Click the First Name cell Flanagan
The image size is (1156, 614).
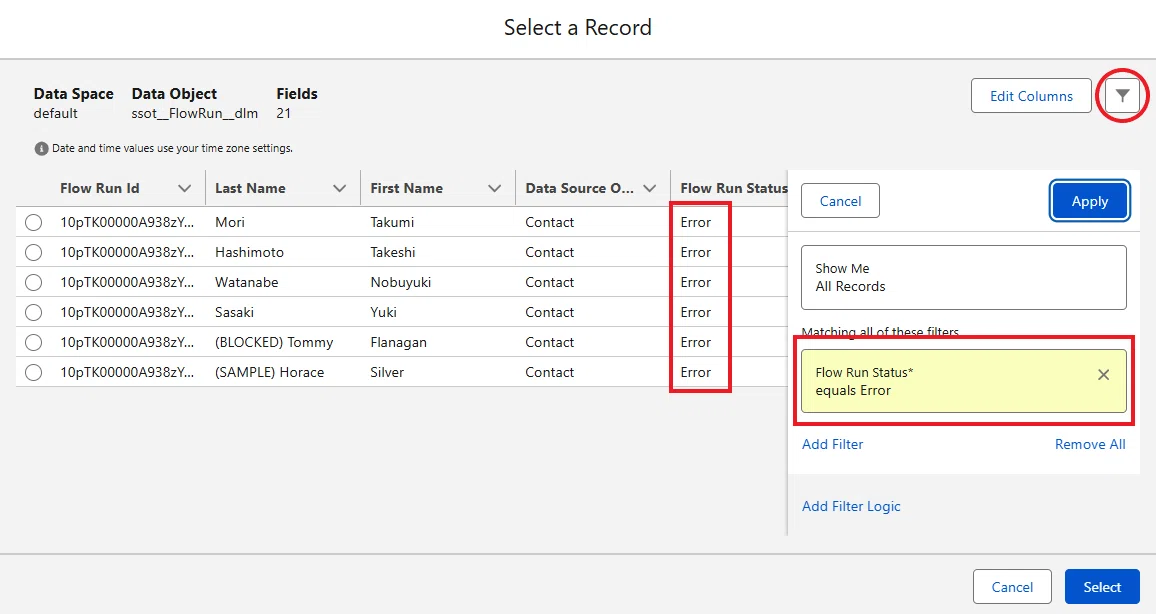[398, 343]
